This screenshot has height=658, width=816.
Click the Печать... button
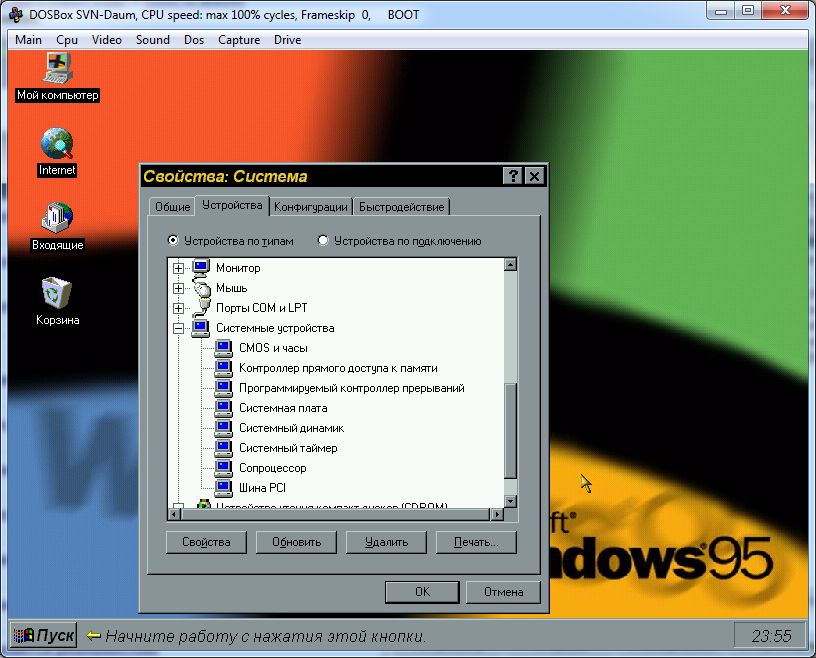(476, 542)
